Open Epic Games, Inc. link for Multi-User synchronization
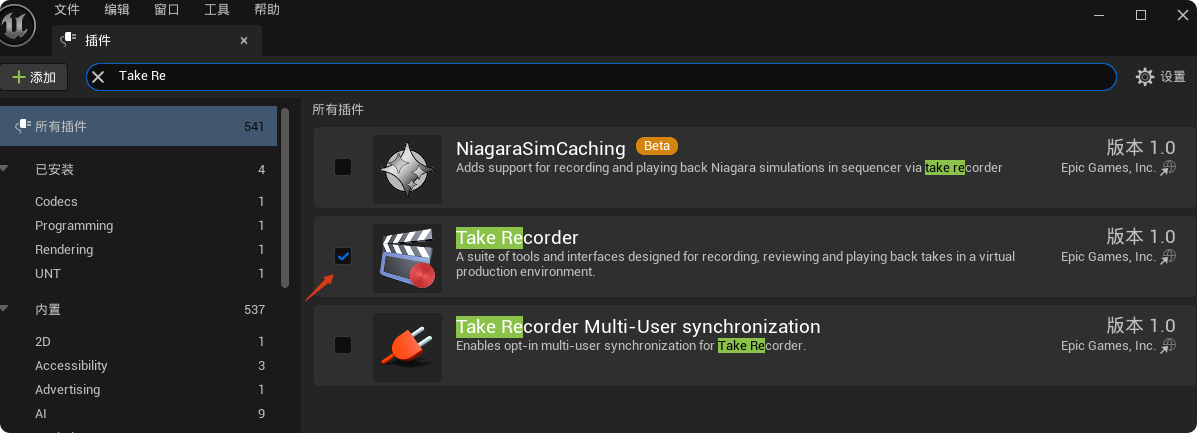The height and width of the screenshot is (433, 1197). tap(1108, 346)
